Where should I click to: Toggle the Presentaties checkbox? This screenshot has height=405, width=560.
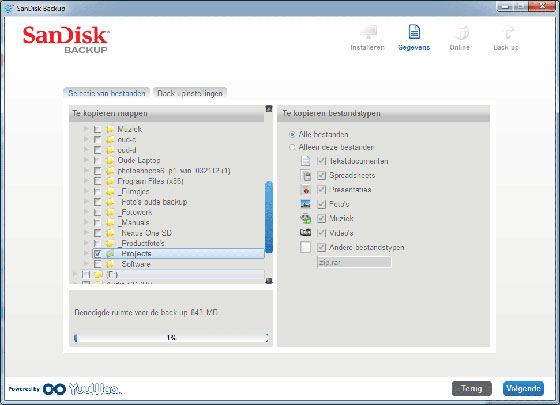click(321, 190)
